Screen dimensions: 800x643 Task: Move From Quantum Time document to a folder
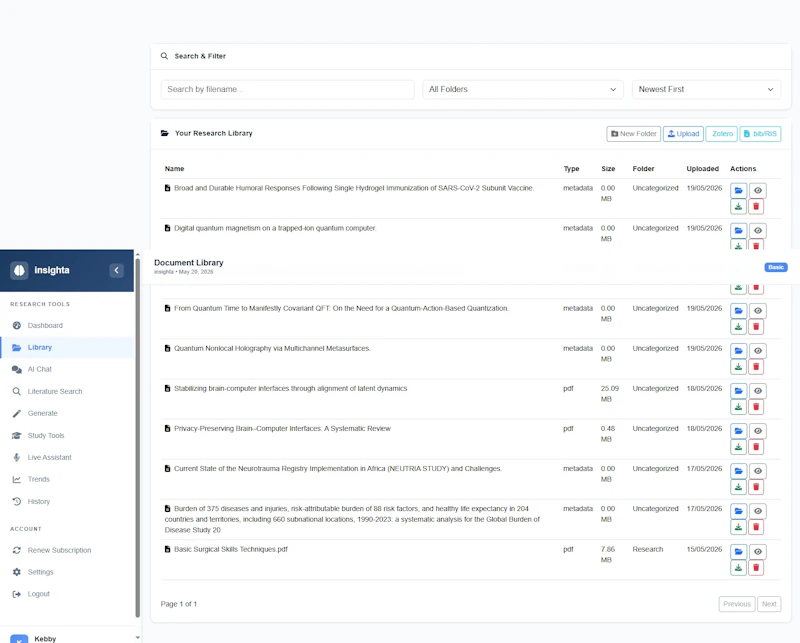(738, 311)
